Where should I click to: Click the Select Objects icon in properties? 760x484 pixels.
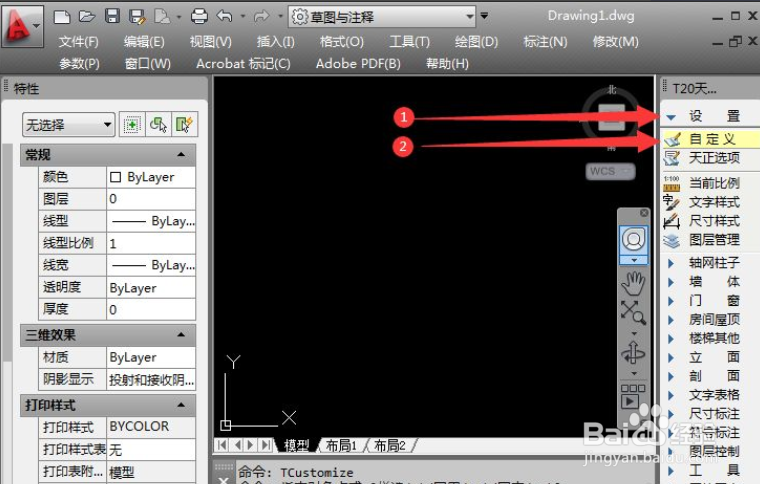coord(158,125)
